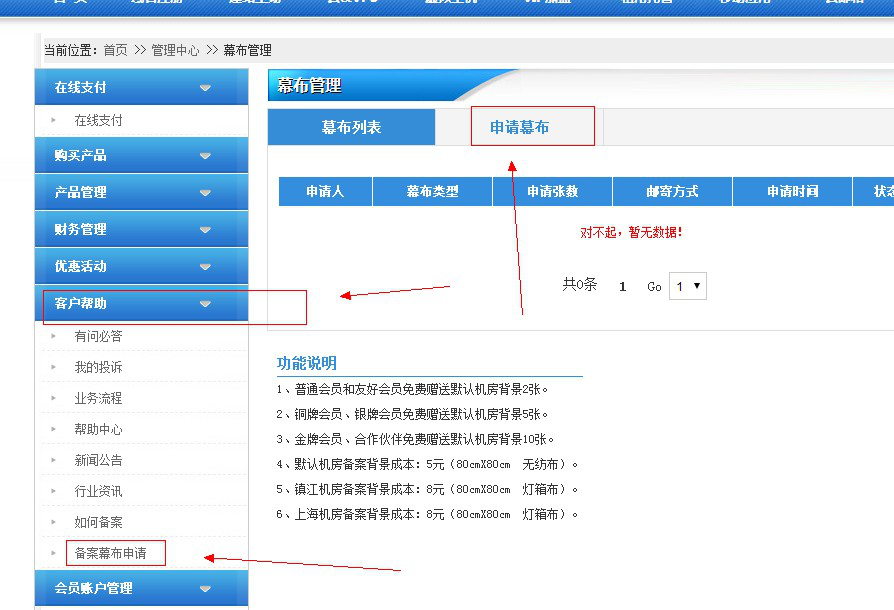The image size is (894, 610).
Task: Select 行业资讯 from the sidebar
Action: click(x=98, y=491)
